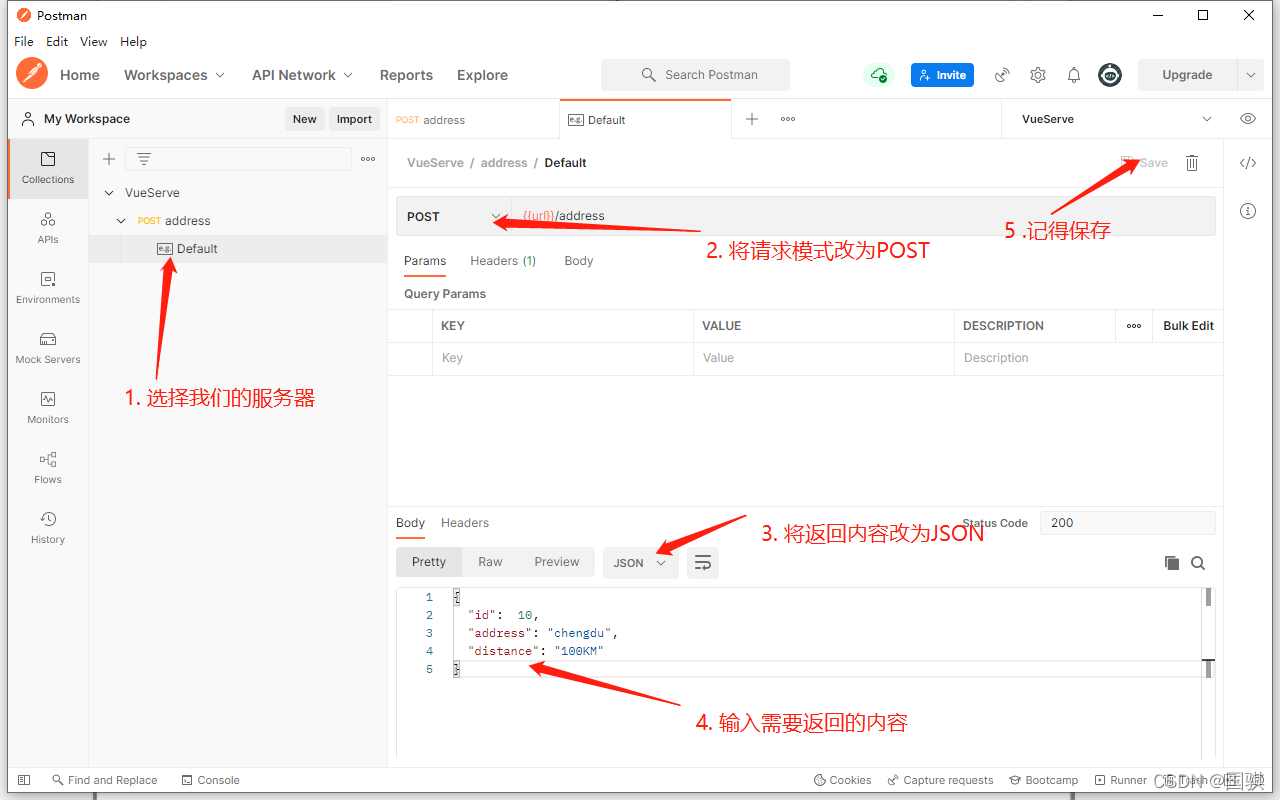Click the Upgrade button
This screenshot has width=1280, height=800.
[x=1187, y=75]
